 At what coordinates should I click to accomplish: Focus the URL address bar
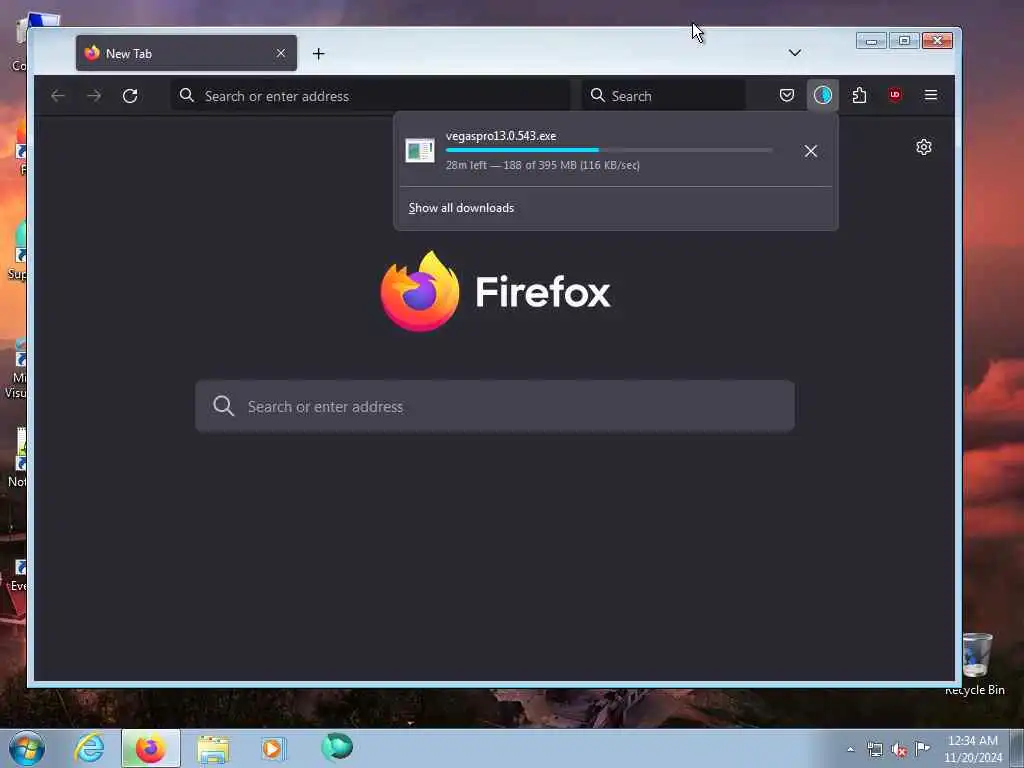click(370, 96)
